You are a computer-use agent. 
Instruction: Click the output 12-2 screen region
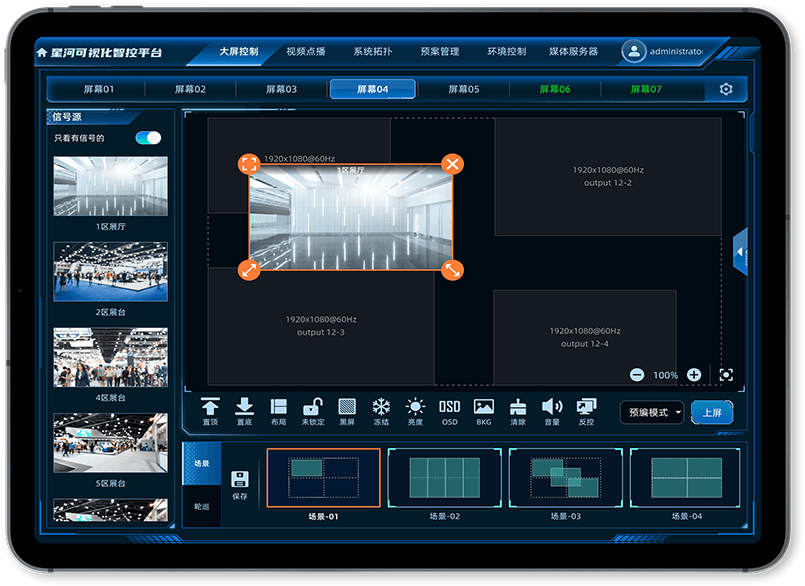(608, 177)
